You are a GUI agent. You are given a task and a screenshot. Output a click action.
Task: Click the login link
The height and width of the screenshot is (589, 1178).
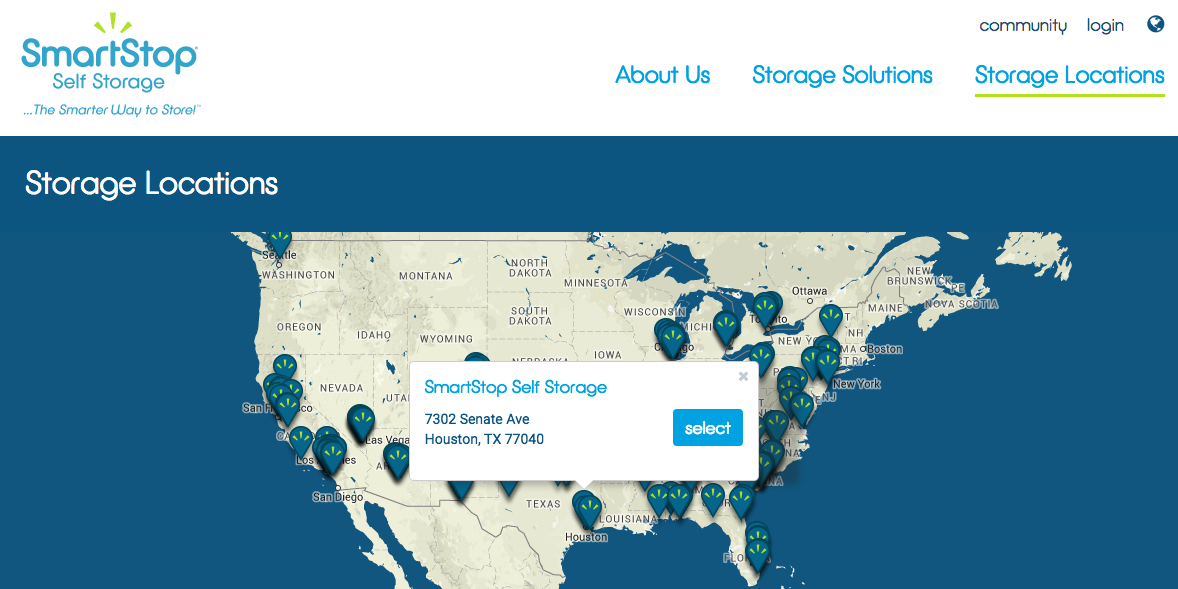point(1105,25)
